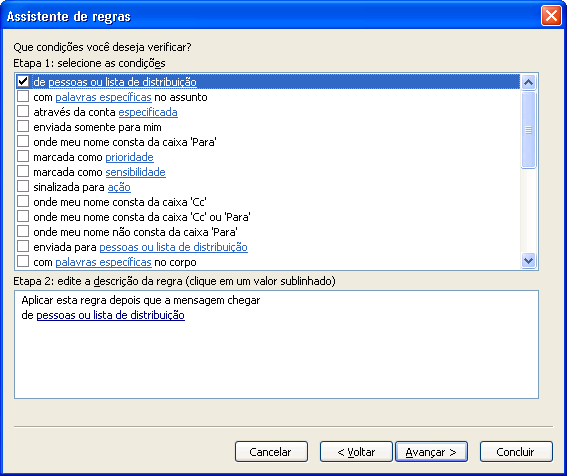Finish the rule with Concluir
This screenshot has height=476, width=567.
[x=516, y=451]
